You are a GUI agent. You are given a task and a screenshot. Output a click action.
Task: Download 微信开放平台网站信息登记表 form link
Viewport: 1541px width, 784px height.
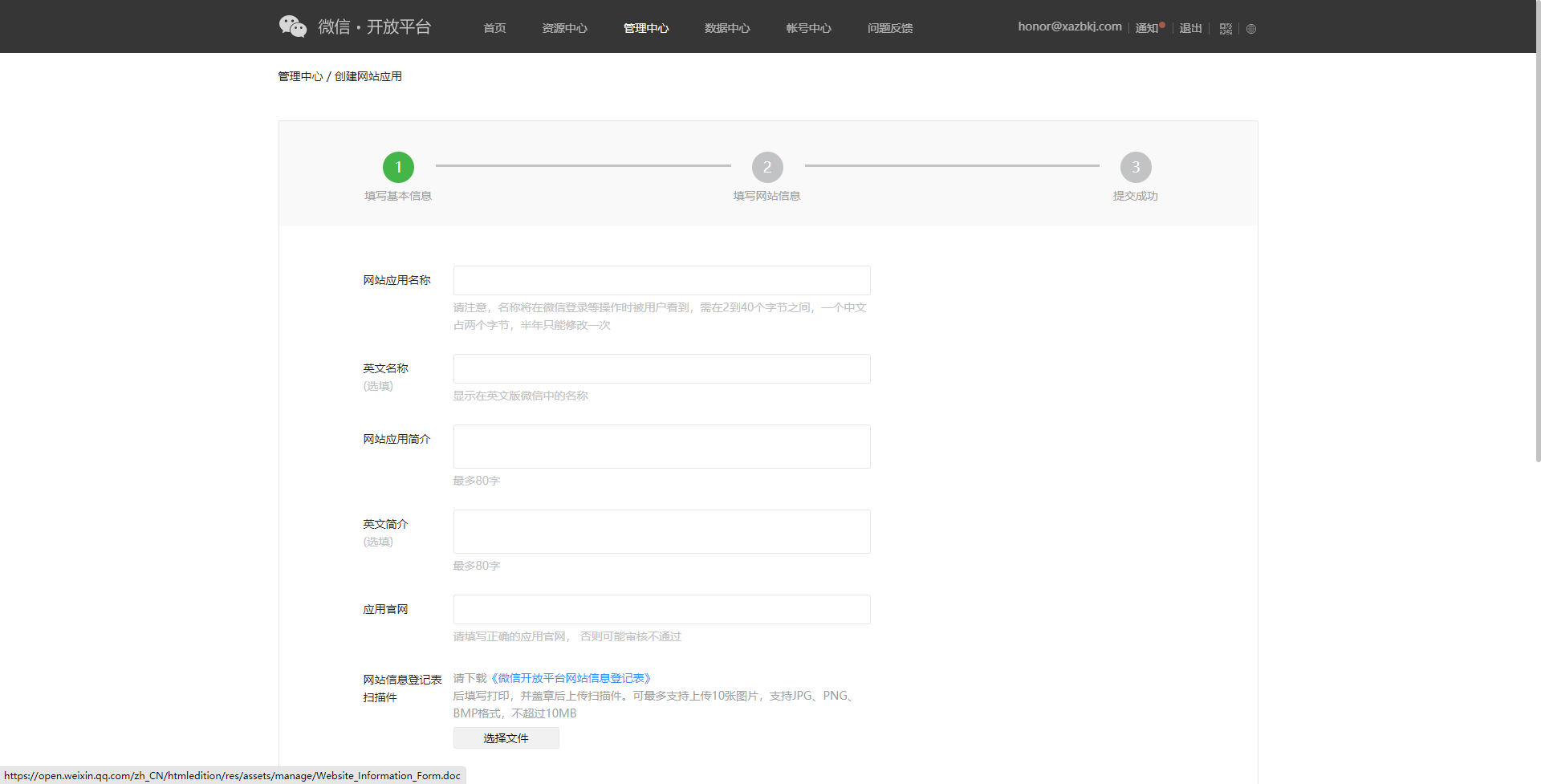click(571, 678)
